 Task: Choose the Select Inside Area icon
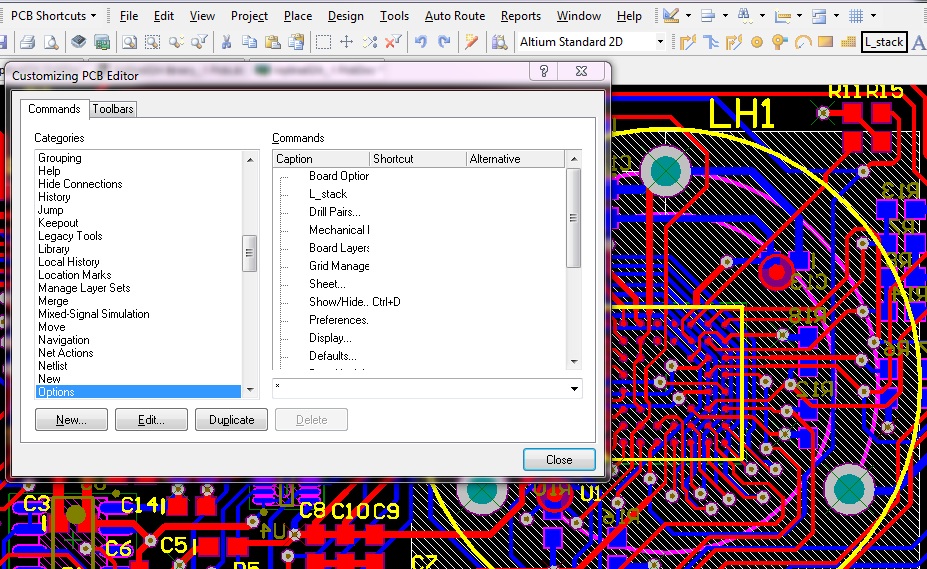(x=323, y=42)
